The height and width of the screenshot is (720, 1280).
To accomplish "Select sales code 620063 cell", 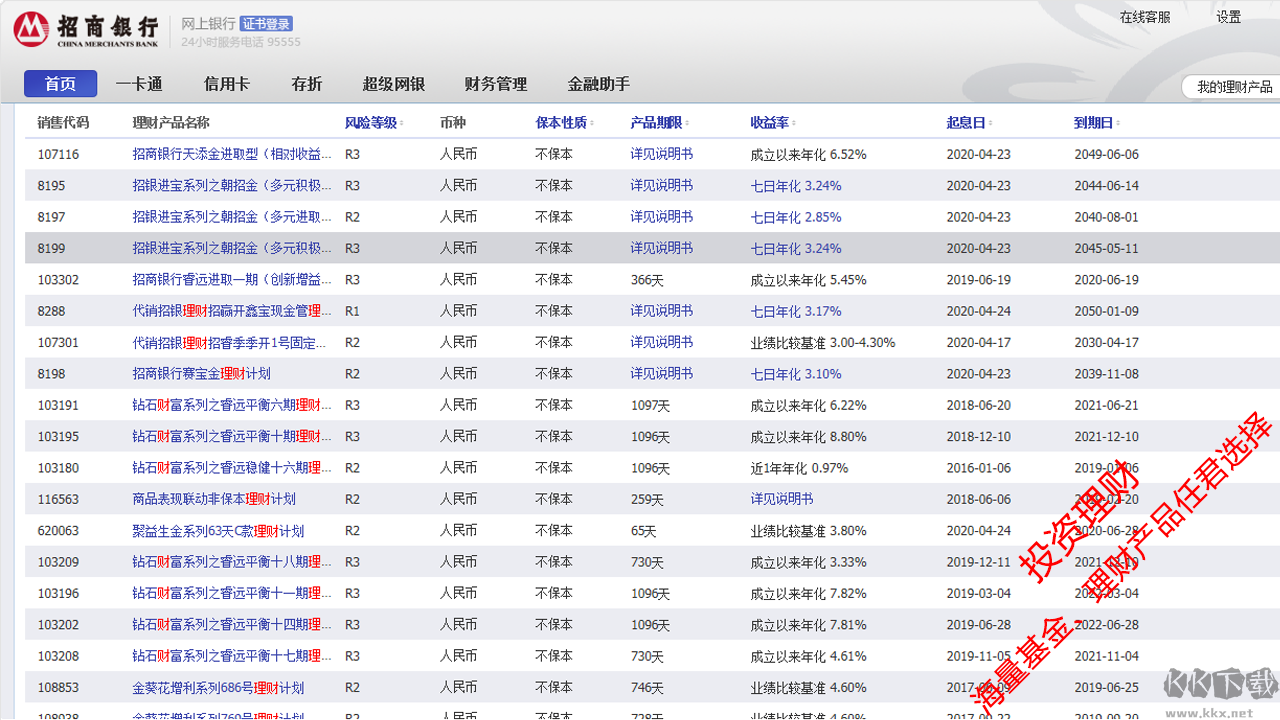I will (x=58, y=531).
